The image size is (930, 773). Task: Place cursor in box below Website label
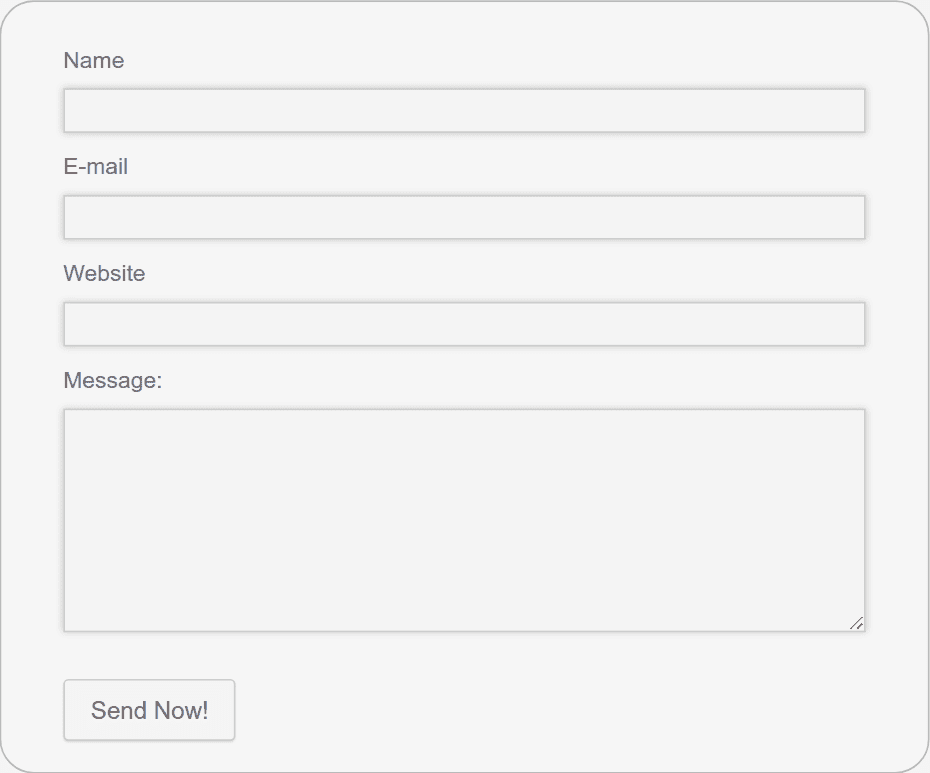pos(464,324)
